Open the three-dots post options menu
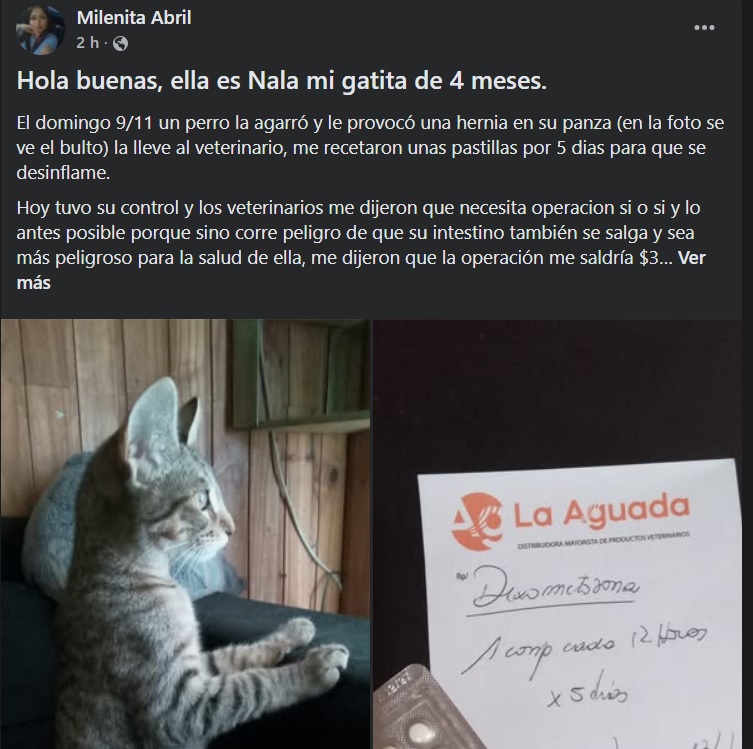 [x=704, y=28]
